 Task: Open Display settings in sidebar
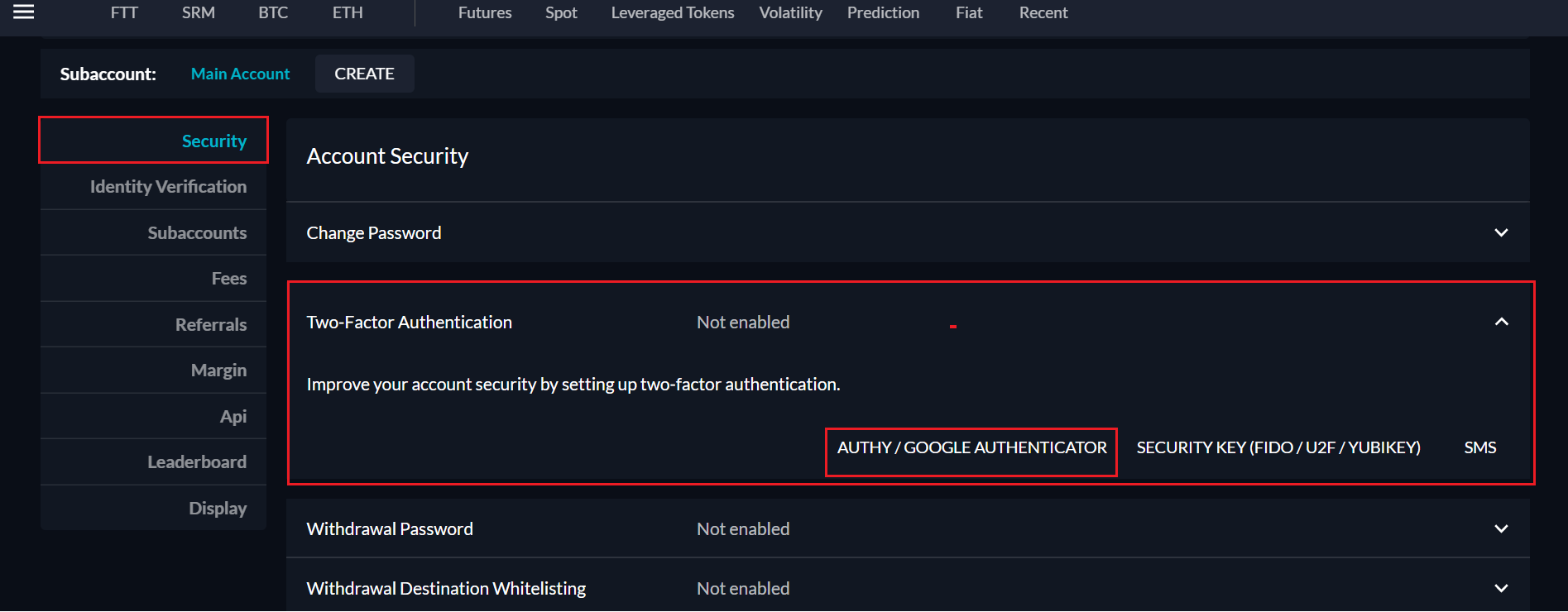tap(217, 509)
